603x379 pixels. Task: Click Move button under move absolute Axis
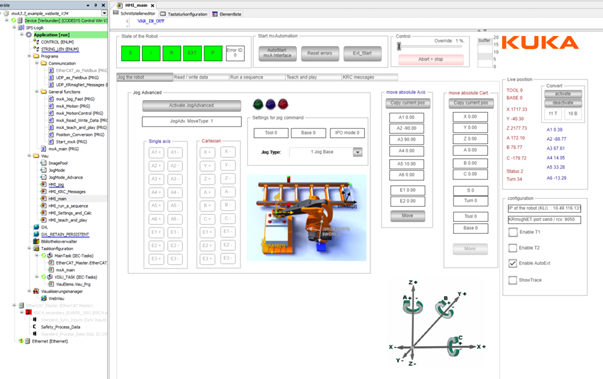click(x=407, y=216)
